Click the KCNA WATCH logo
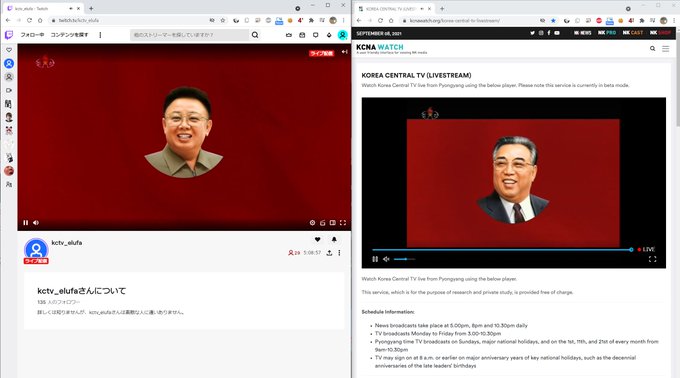This screenshot has width=680, height=378. [391, 49]
